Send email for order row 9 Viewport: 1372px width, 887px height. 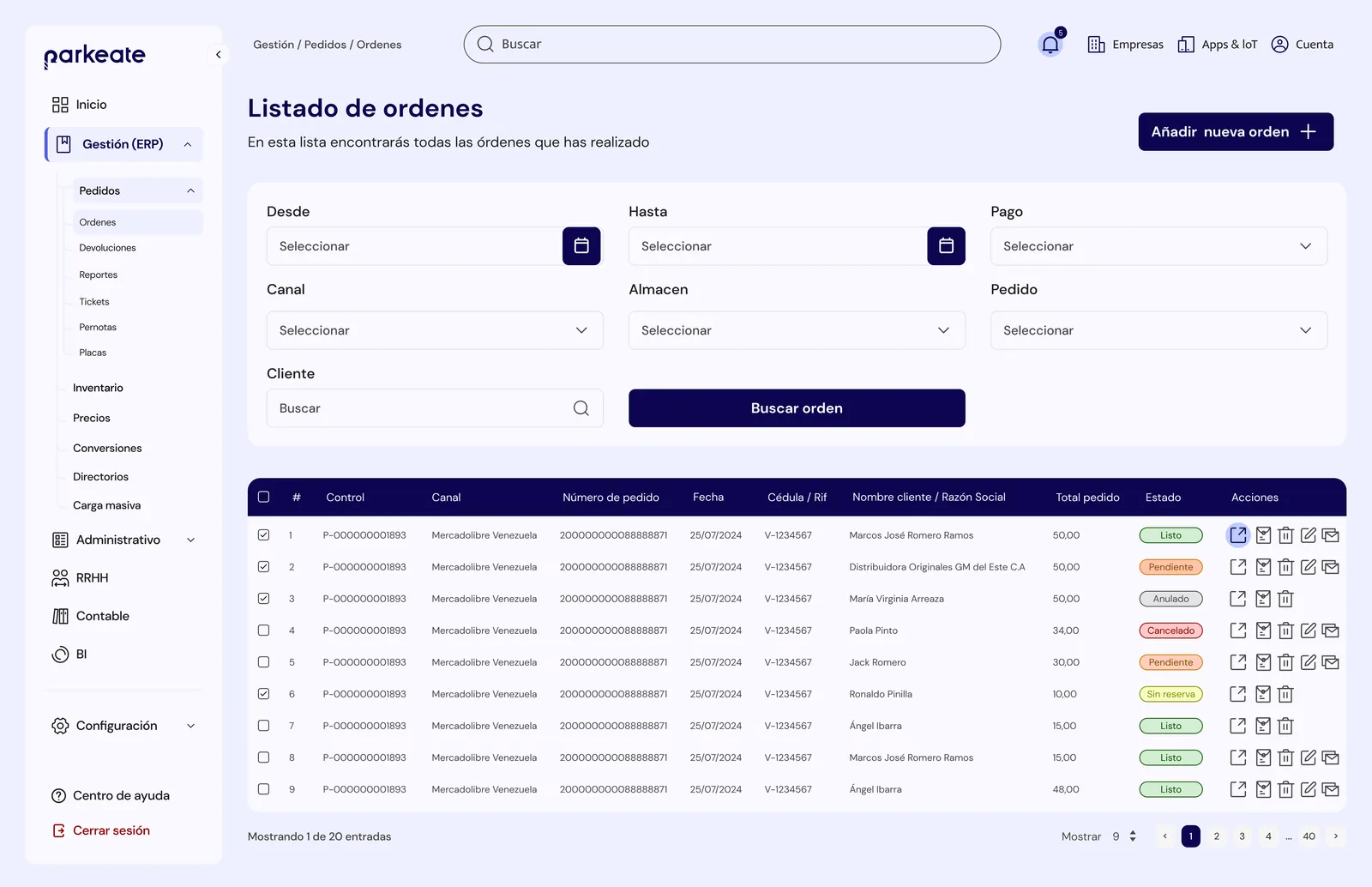[1331, 789]
